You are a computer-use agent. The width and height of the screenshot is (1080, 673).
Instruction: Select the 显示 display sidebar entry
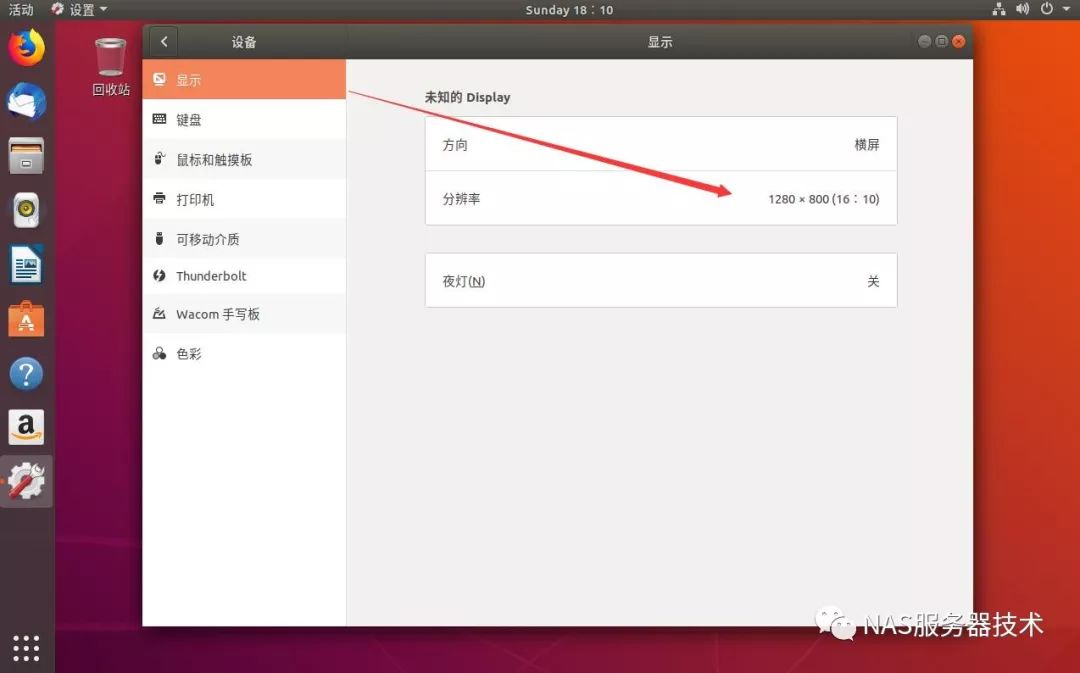click(x=244, y=79)
